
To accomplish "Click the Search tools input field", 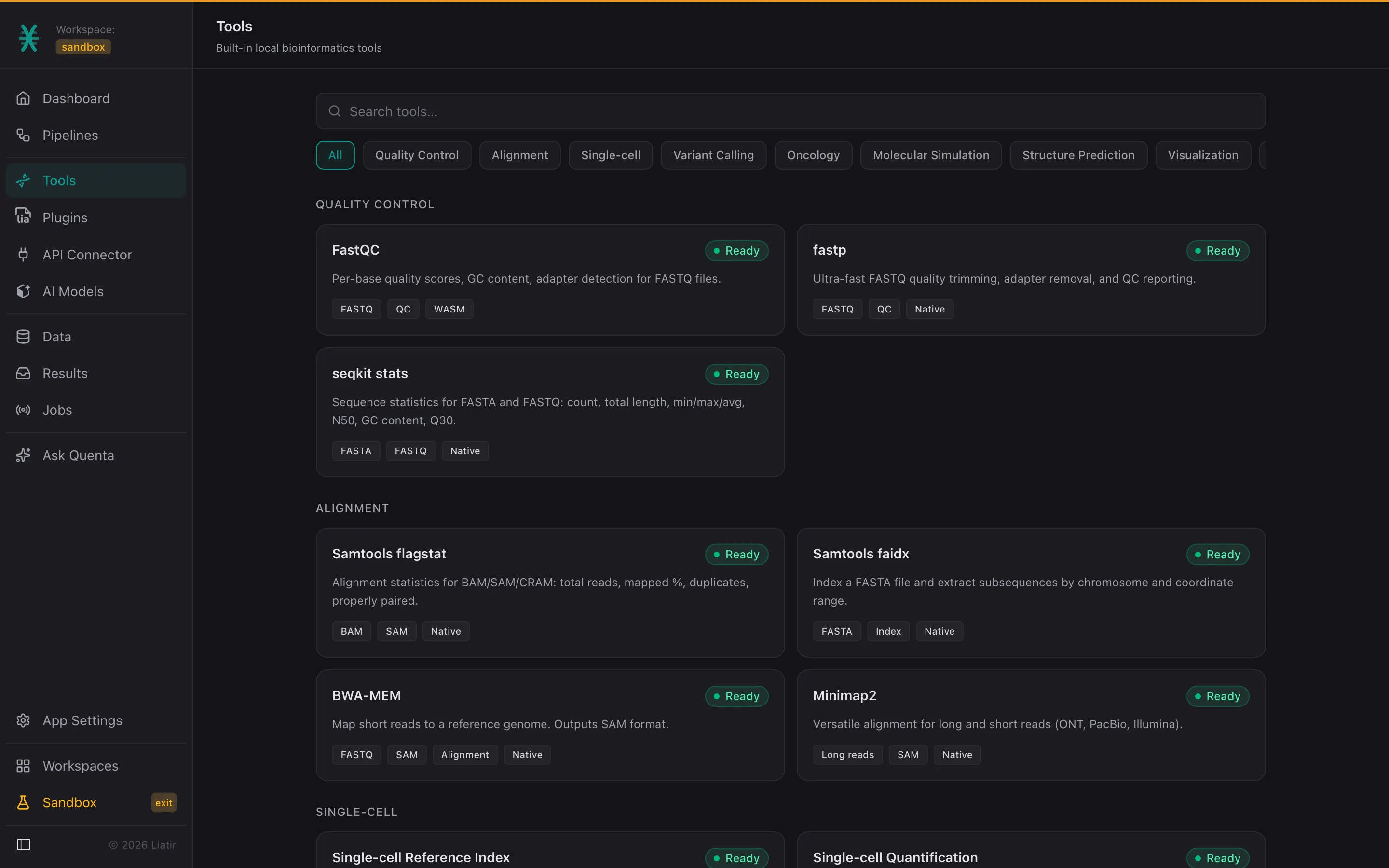I will [790, 111].
